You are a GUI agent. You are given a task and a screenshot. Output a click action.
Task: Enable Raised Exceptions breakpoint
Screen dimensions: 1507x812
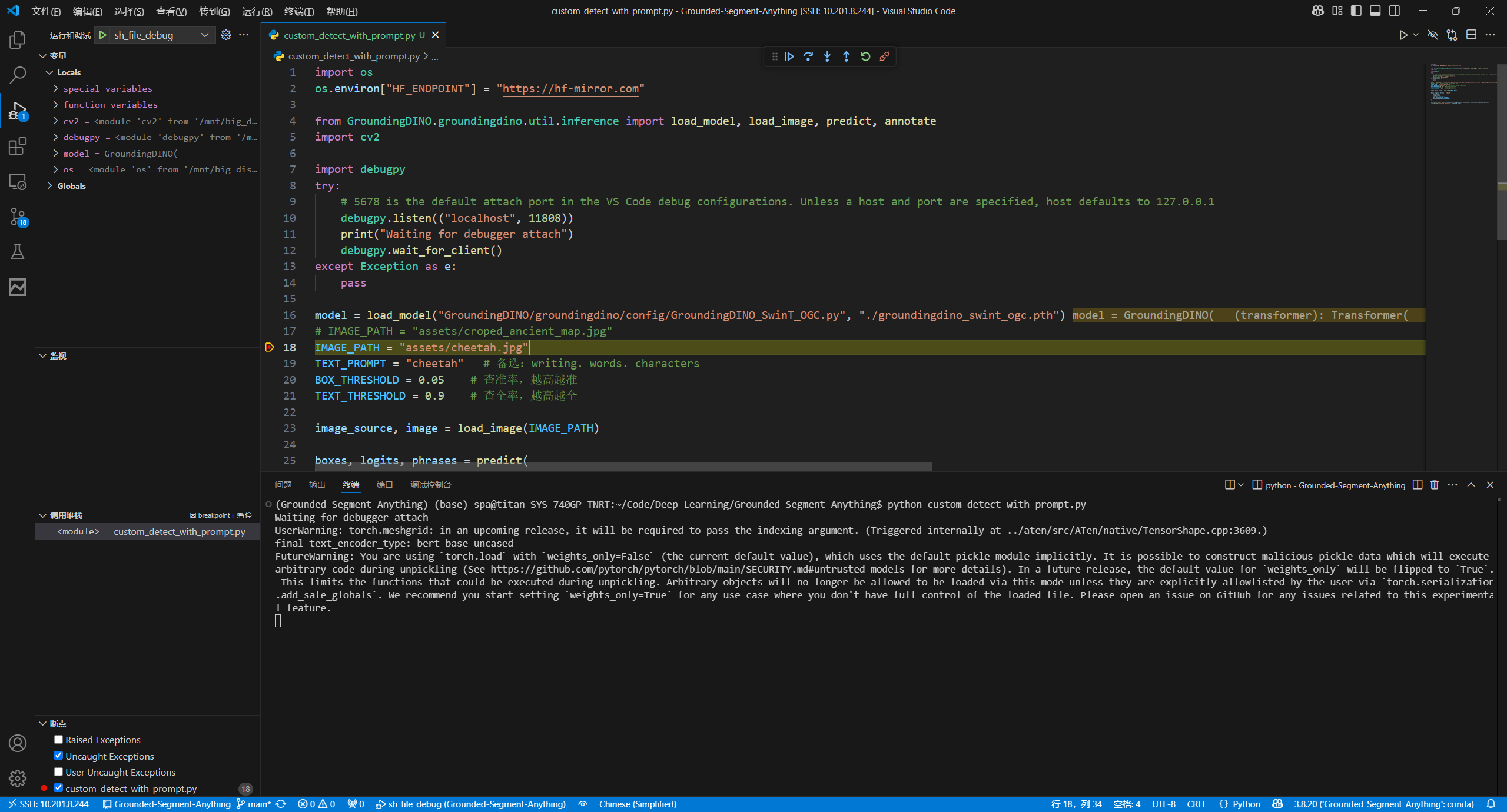(x=58, y=740)
